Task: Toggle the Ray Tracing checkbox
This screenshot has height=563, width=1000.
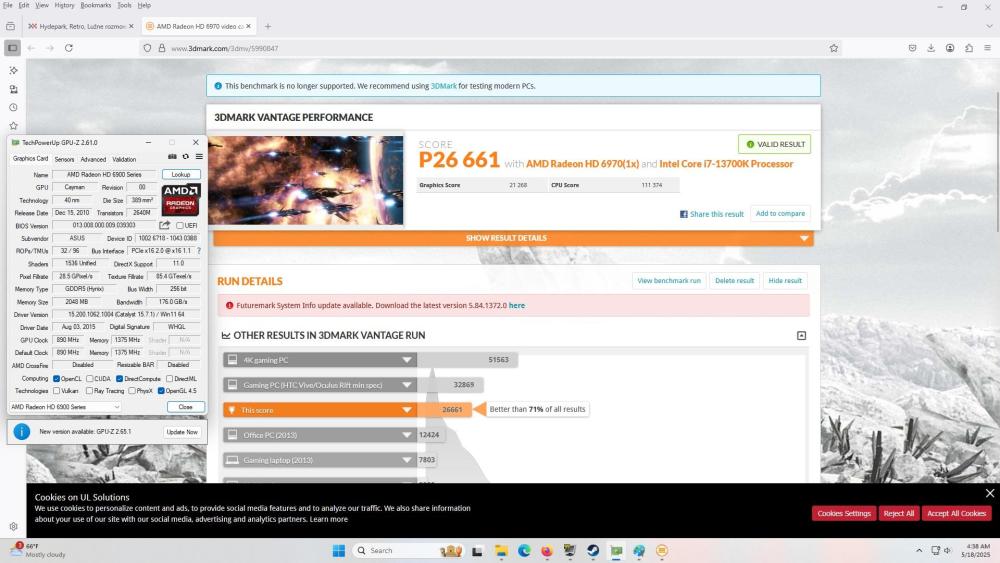Action: 89,391
